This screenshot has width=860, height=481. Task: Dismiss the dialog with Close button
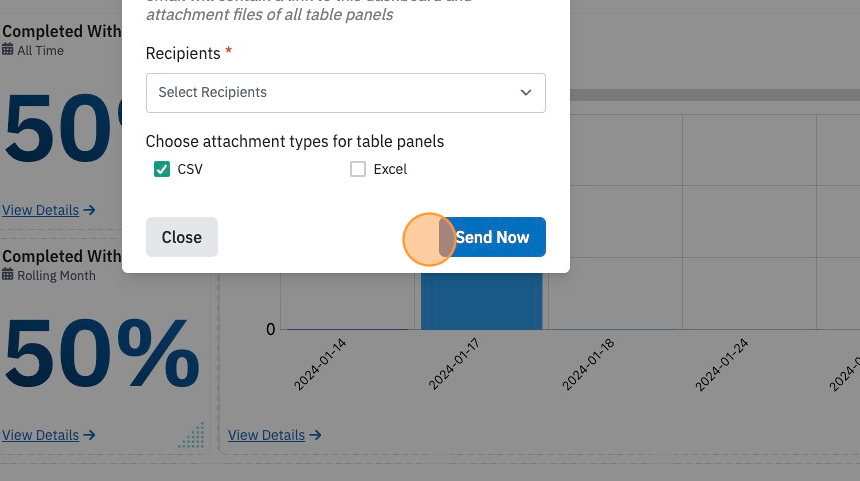[182, 237]
